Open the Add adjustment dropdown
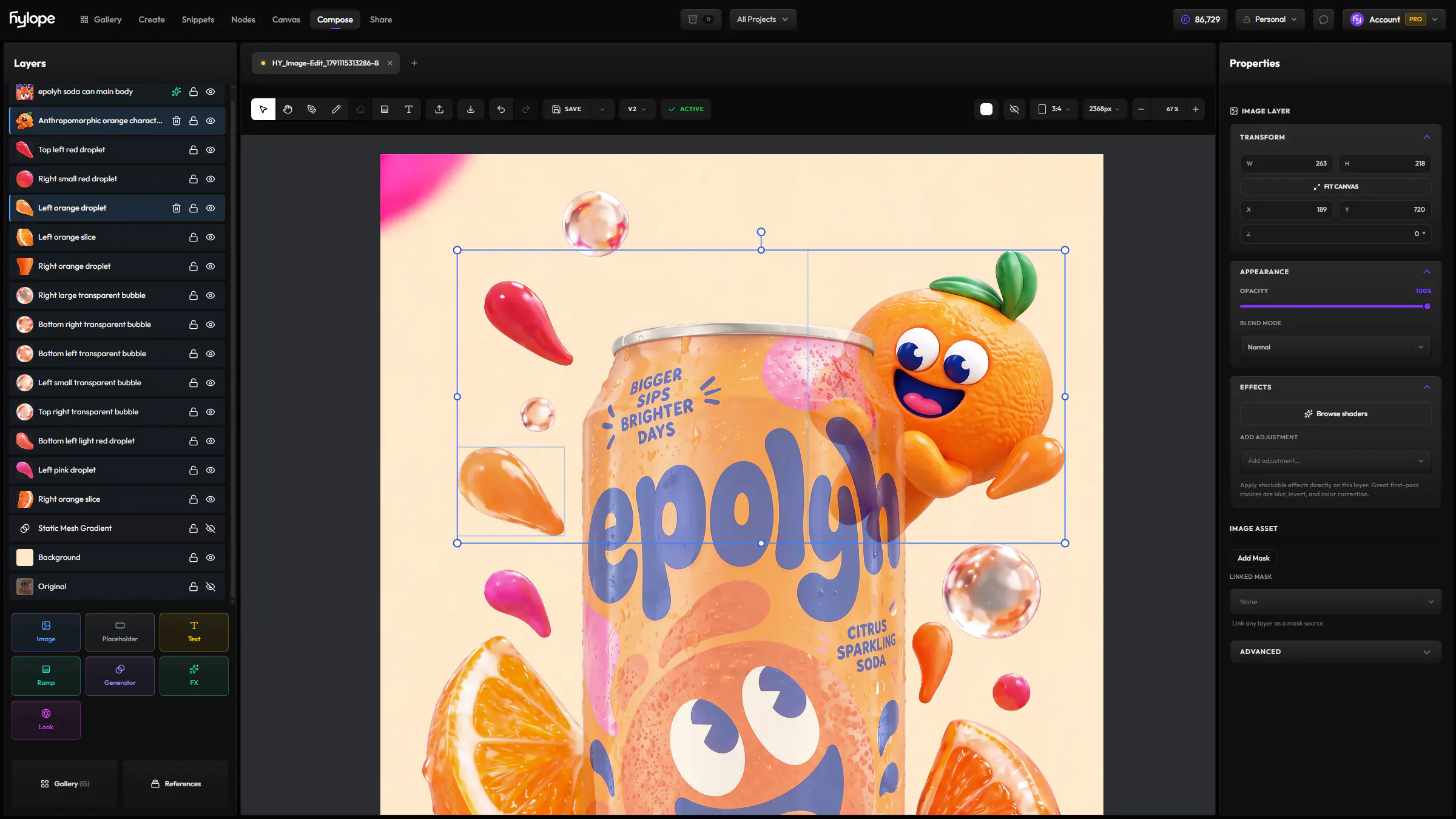The height and width of the screenshot is (819, 1456). coord(1335,460)
